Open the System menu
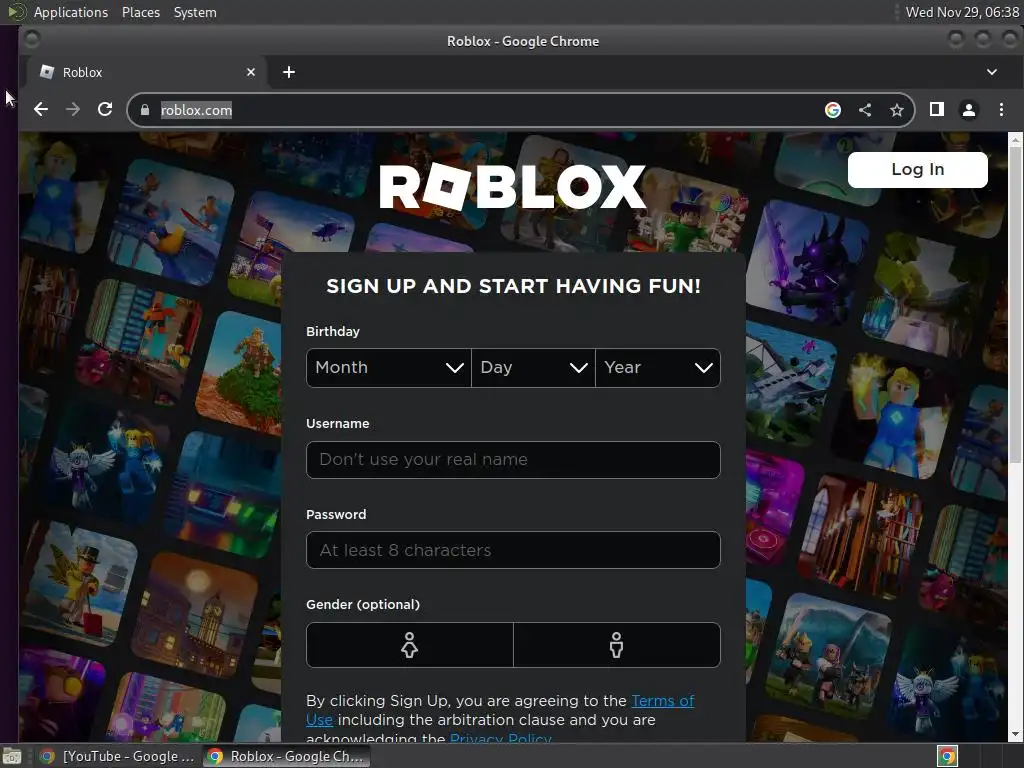Viewport: 1024px width, 768px height. click(x=195, y=12)
